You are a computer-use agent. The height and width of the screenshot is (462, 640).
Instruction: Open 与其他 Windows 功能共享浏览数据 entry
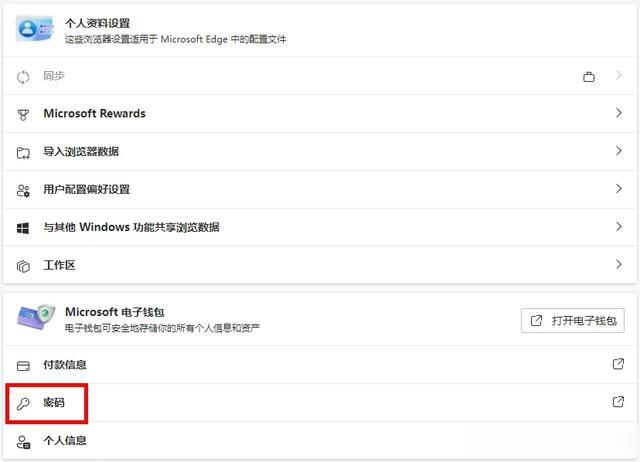[x=320, y=227]
